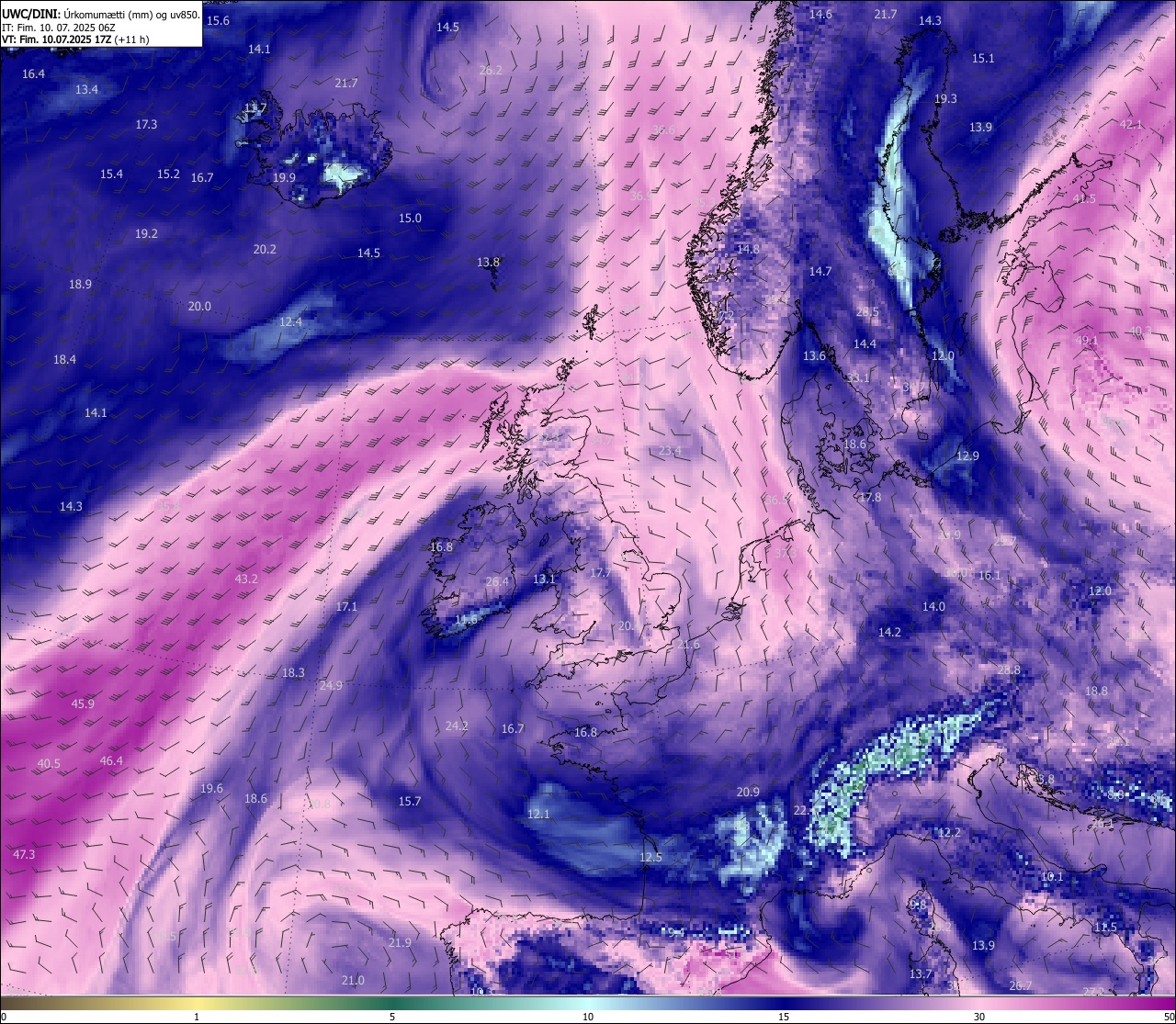The height and width of the screenshot is (1024, 1176).
Task: Click the map value 24.2
Action: (x=457, y=726)
